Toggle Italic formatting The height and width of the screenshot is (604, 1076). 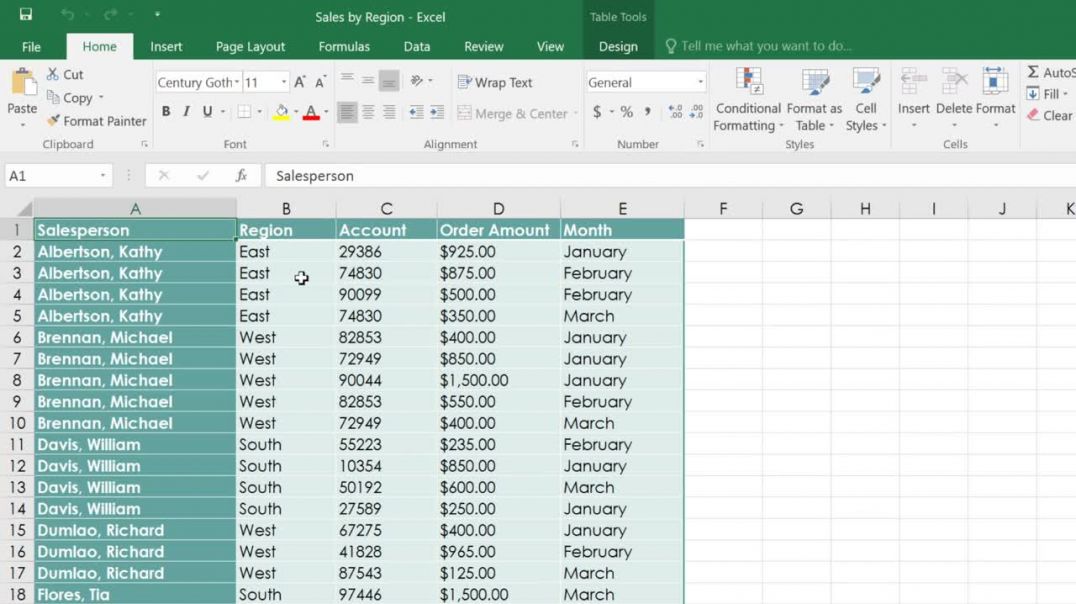tap(186, 112)
